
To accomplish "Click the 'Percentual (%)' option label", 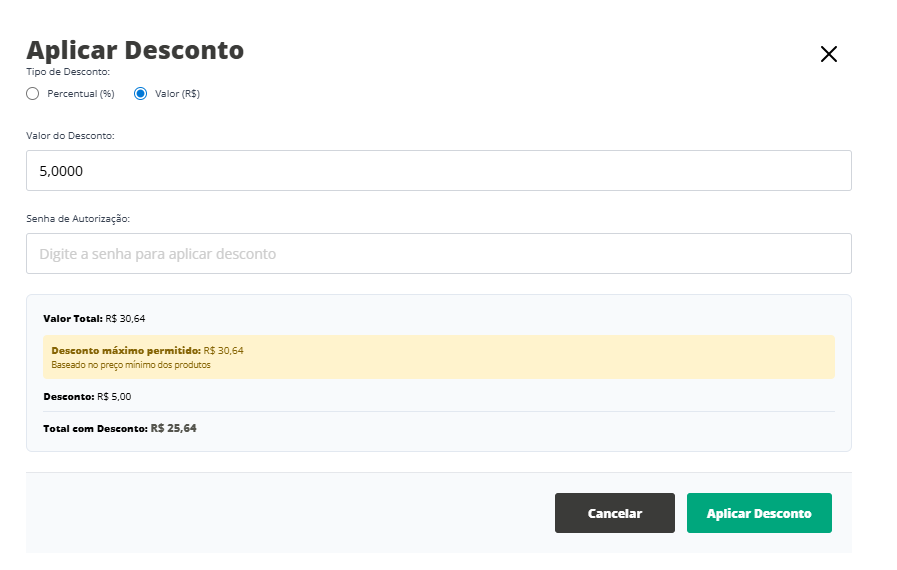I will (81, 94).
